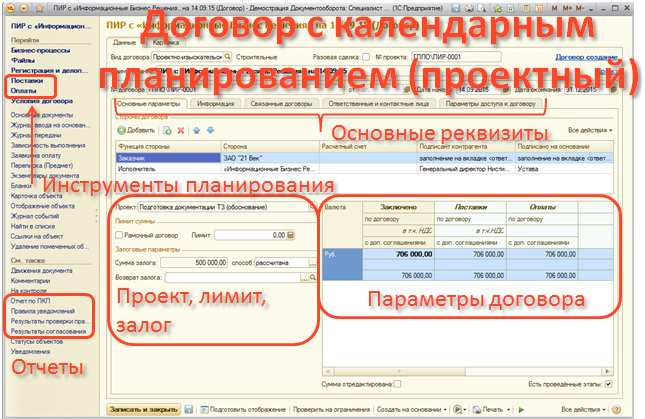
Task: Click the blue move up arrow
Action: 195,130
